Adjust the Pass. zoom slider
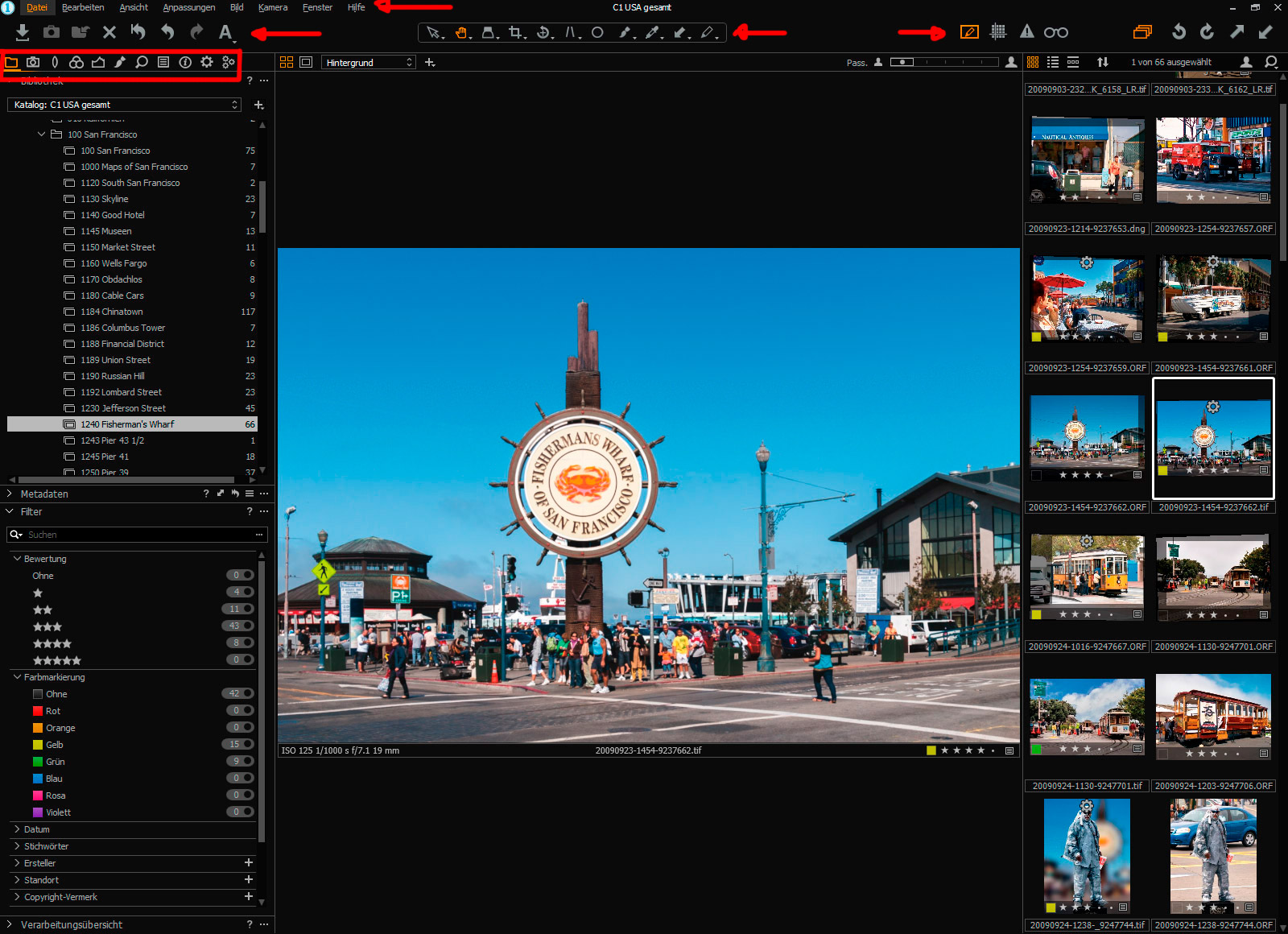Image resolution: width=1288 pixels, height=934 pixels. tap(944, 62)
